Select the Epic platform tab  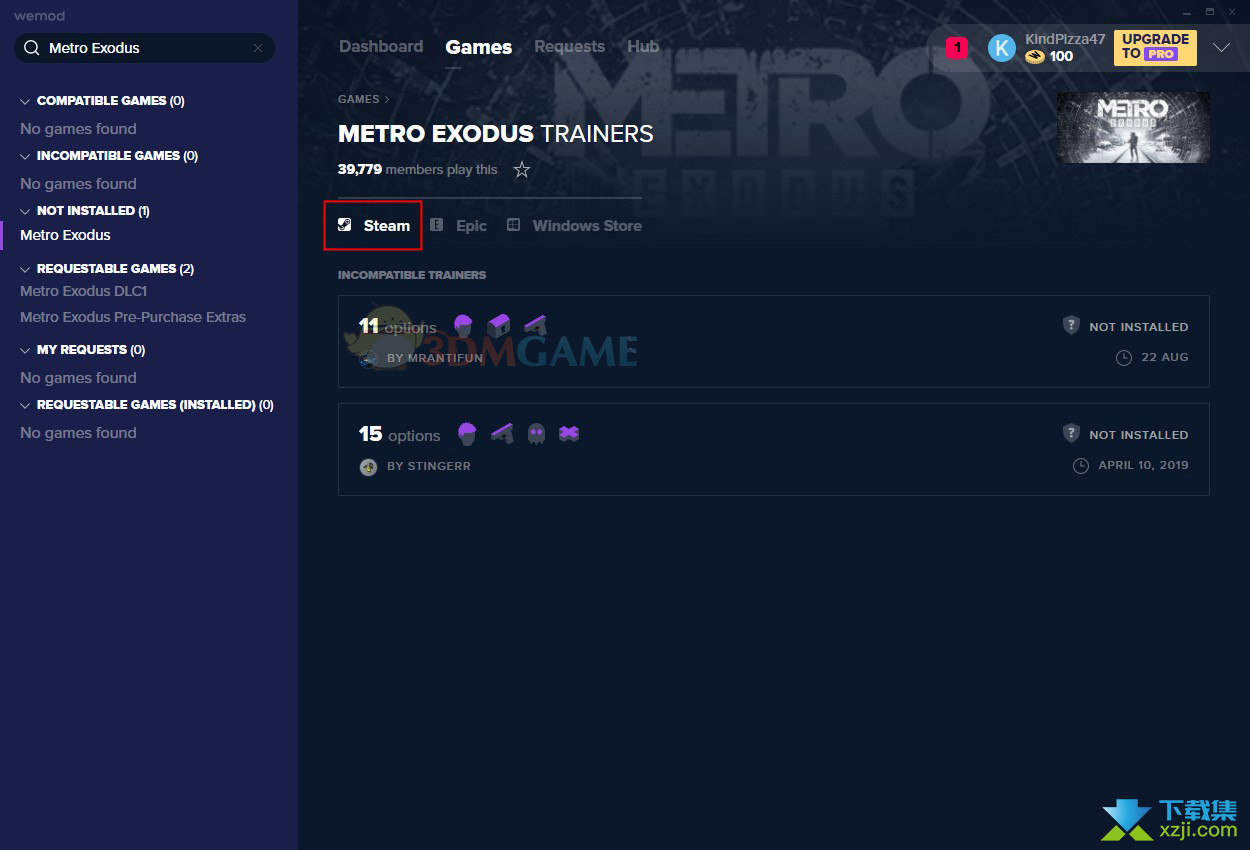458,225
